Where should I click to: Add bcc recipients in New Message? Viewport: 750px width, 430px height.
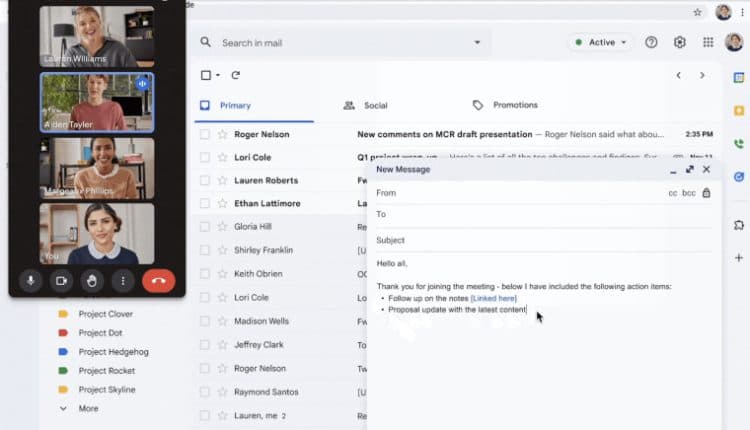click(689, 193)
